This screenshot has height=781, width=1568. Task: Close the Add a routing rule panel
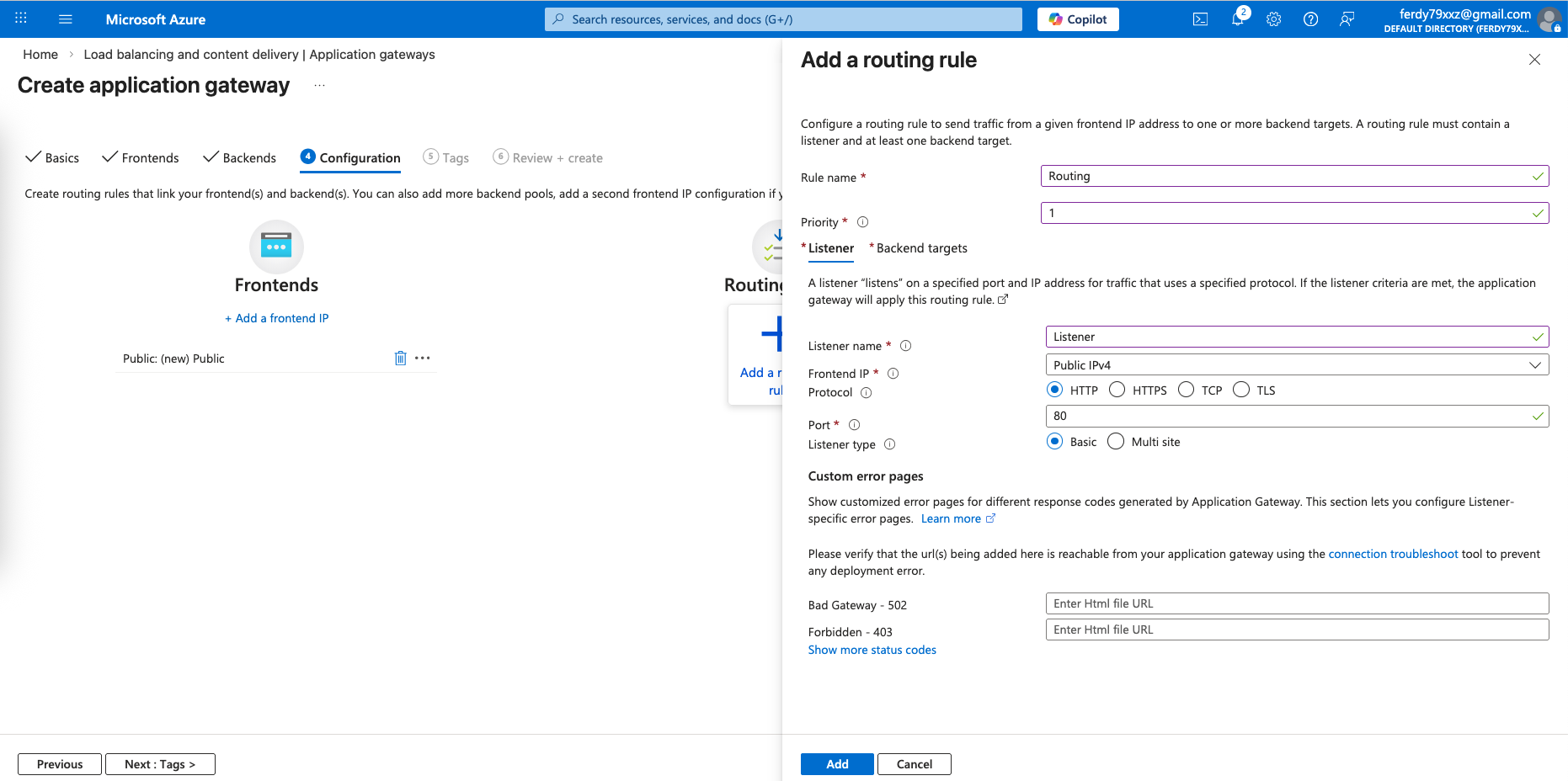(1534, 60)
